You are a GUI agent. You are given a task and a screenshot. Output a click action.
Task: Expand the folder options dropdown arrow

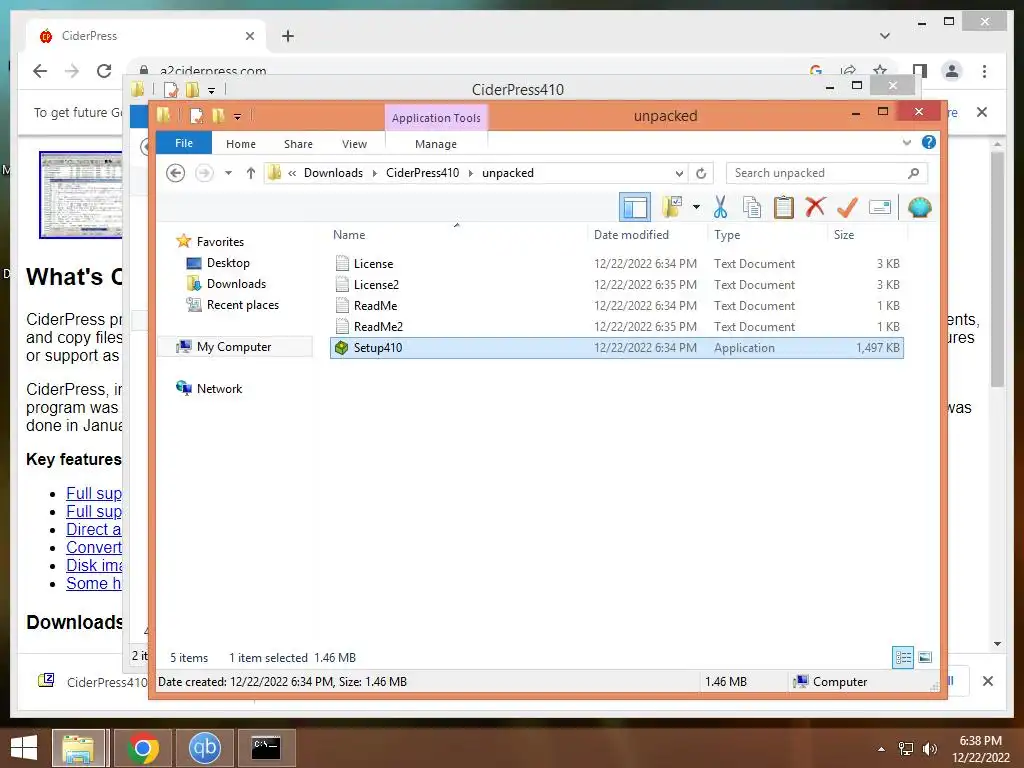click(696, 208)
